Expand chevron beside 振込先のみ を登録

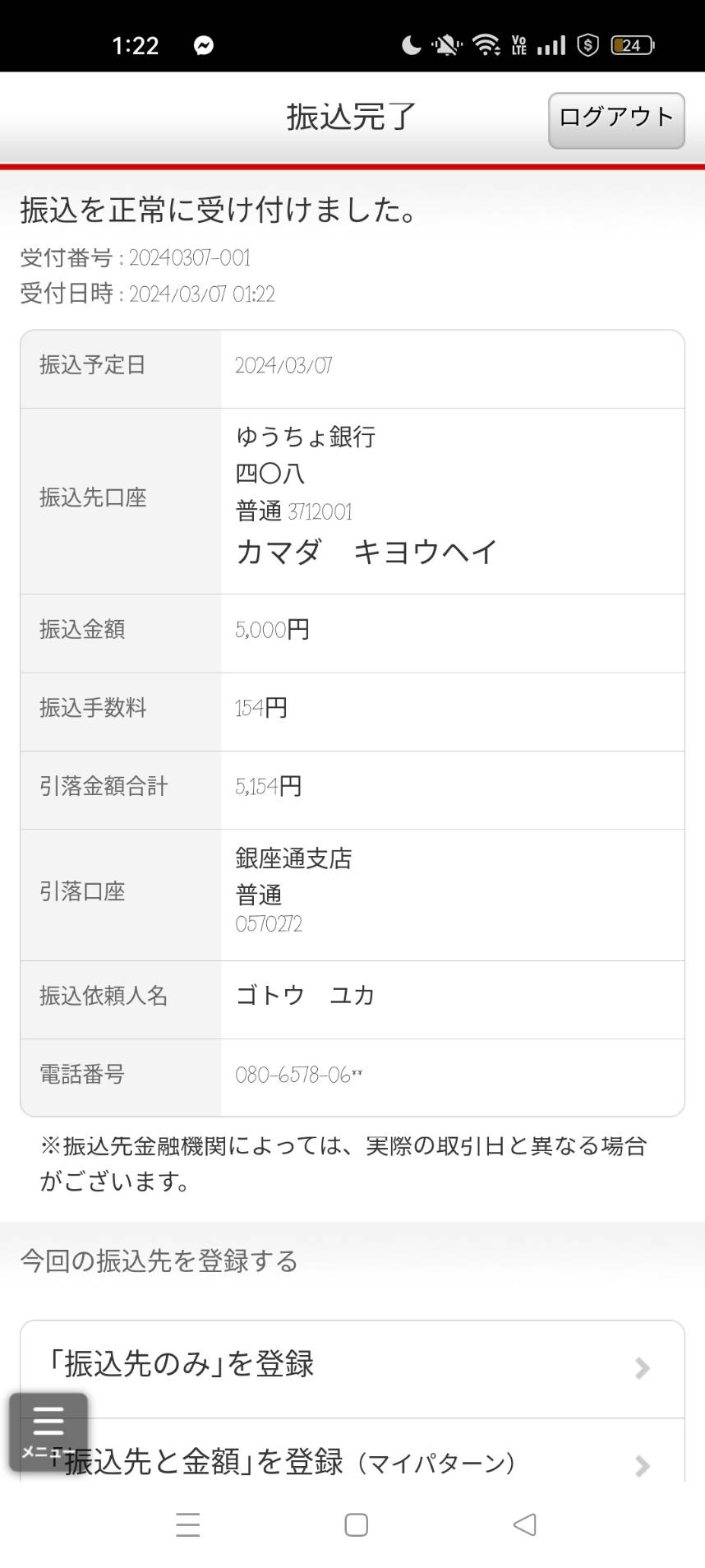pos(643,1368)
